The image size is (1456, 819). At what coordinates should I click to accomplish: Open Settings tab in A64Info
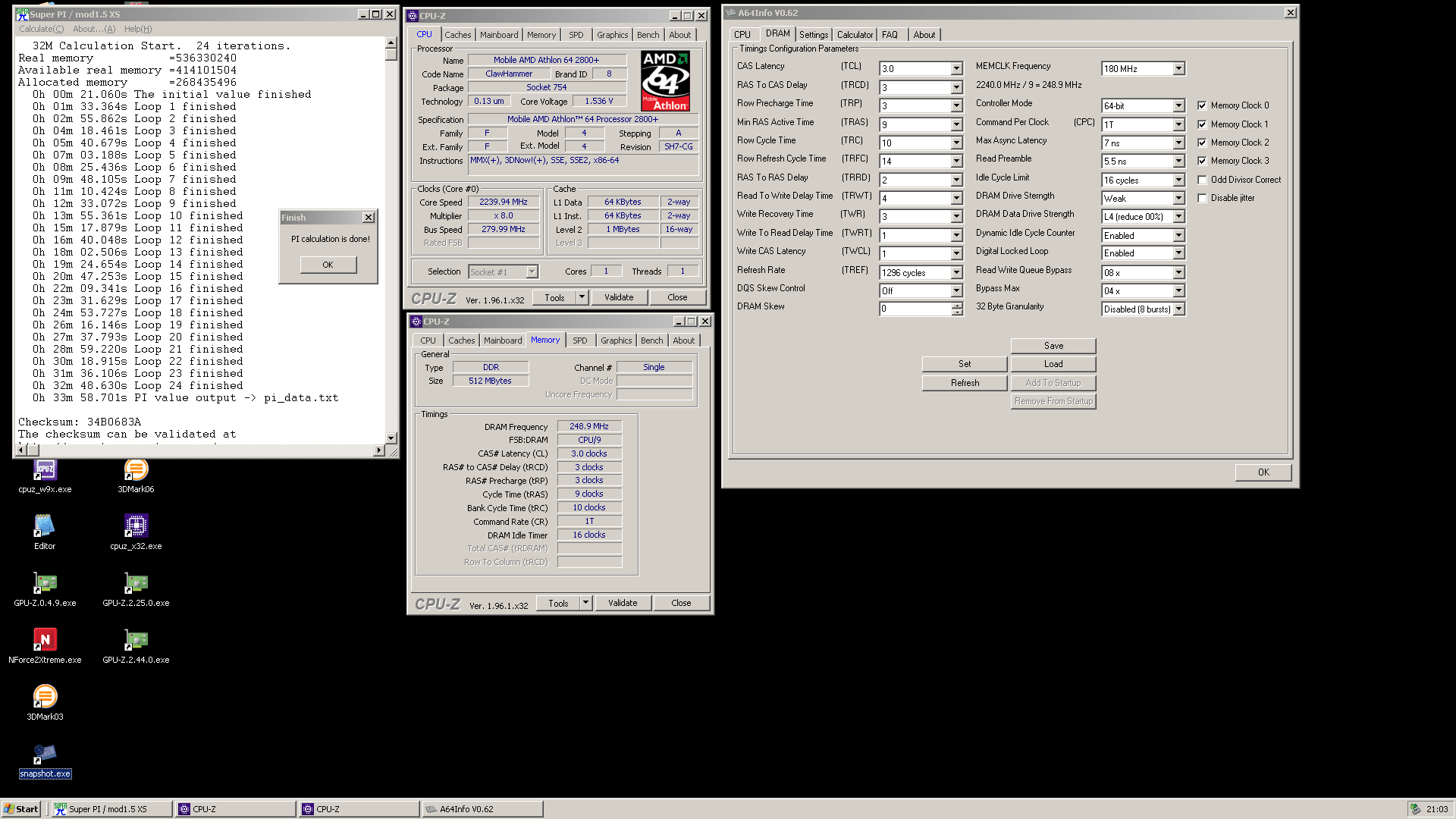[x=814, y=35]
